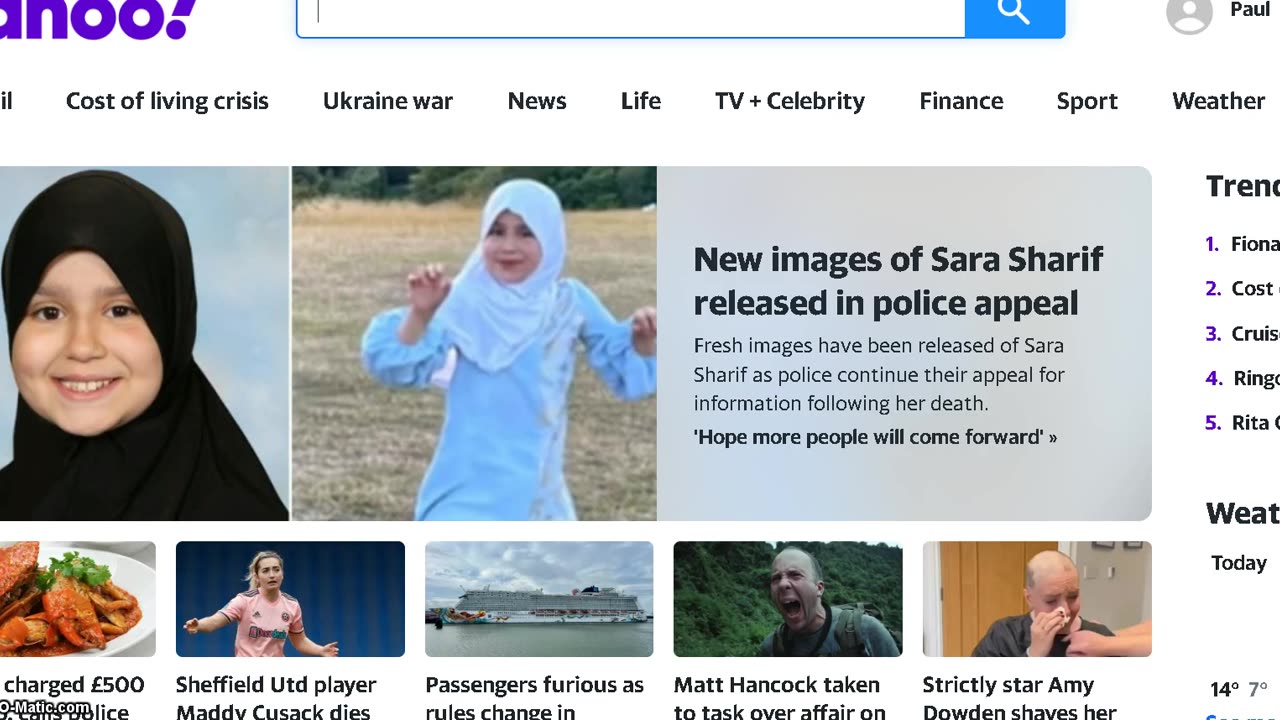Image resolution: width=1280 pixels, height=720 pixels.
Task: Open the Life section
Action: (641, 101)
